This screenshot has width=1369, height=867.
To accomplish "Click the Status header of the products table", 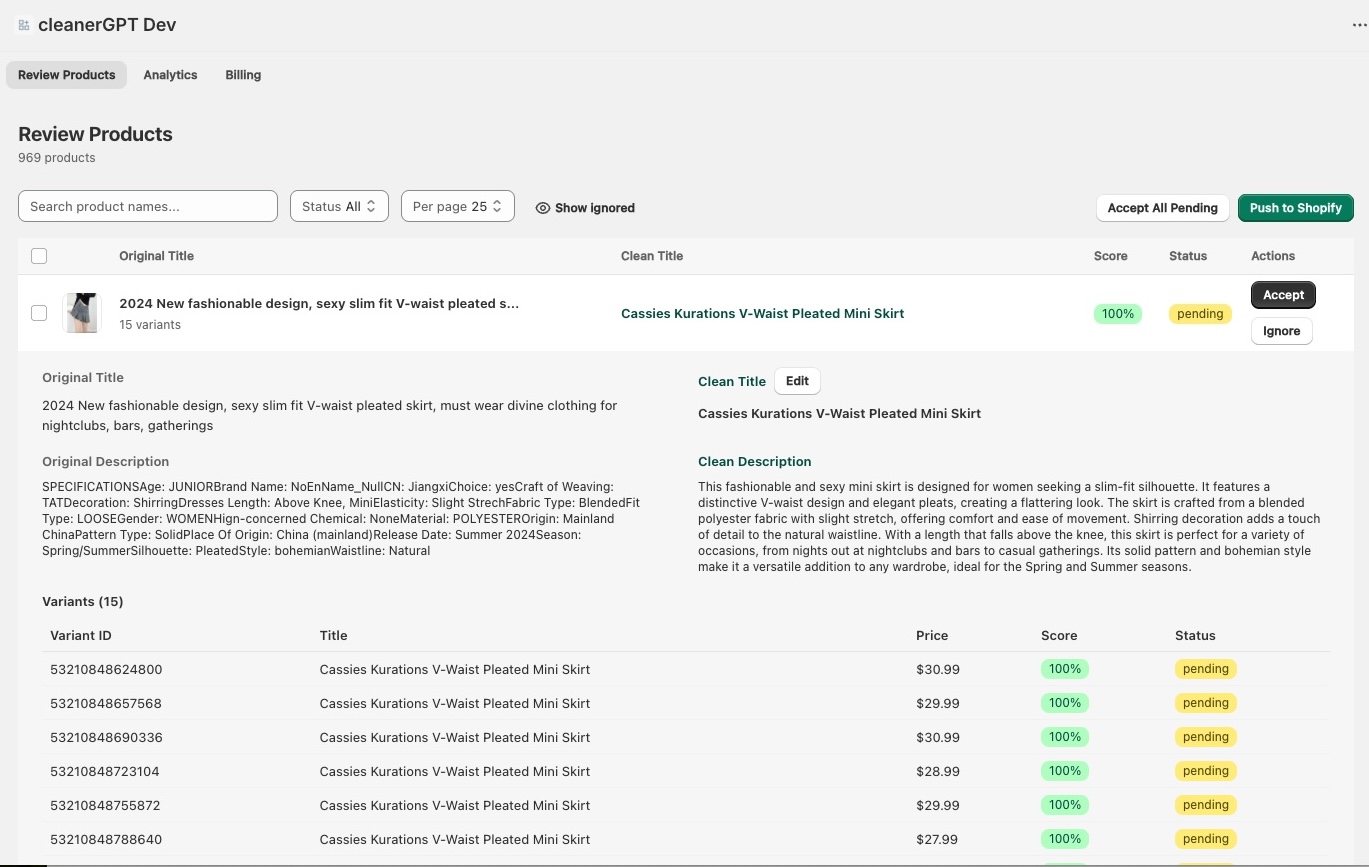I will coord(1188,256).
